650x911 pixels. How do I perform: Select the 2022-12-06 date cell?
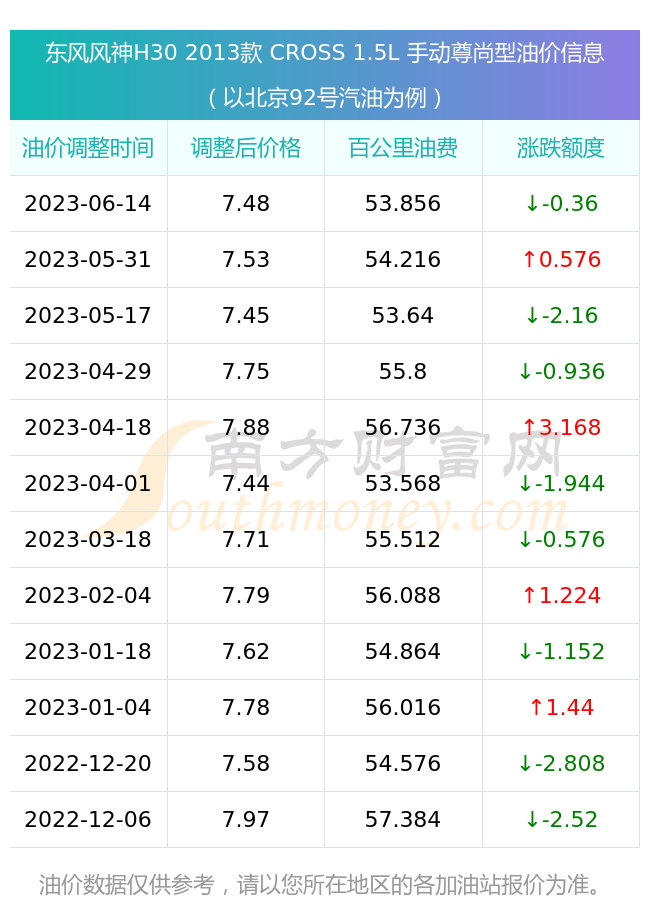pyautogui.click(x=88, y=820)
